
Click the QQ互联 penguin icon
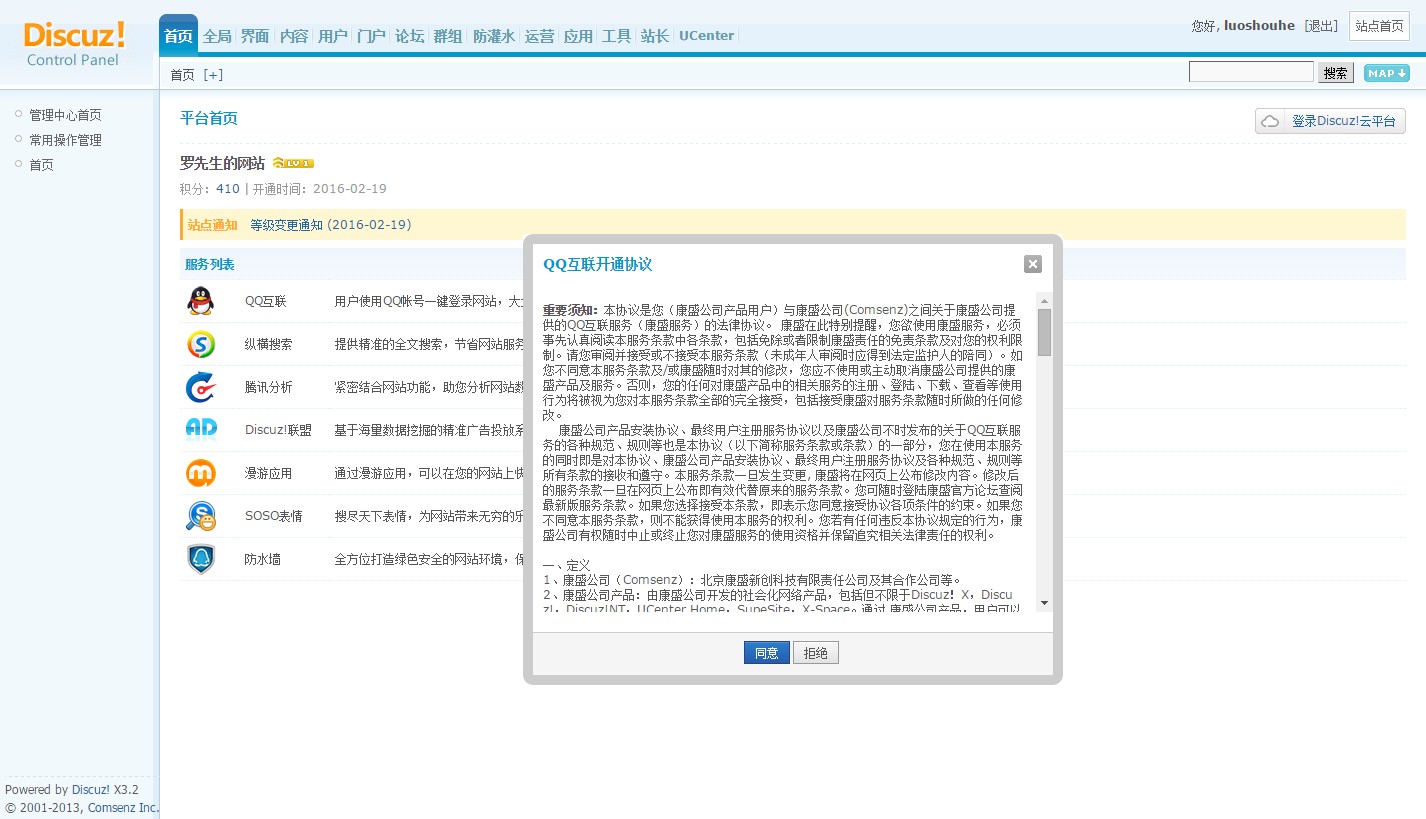click(x=200, y=301)
